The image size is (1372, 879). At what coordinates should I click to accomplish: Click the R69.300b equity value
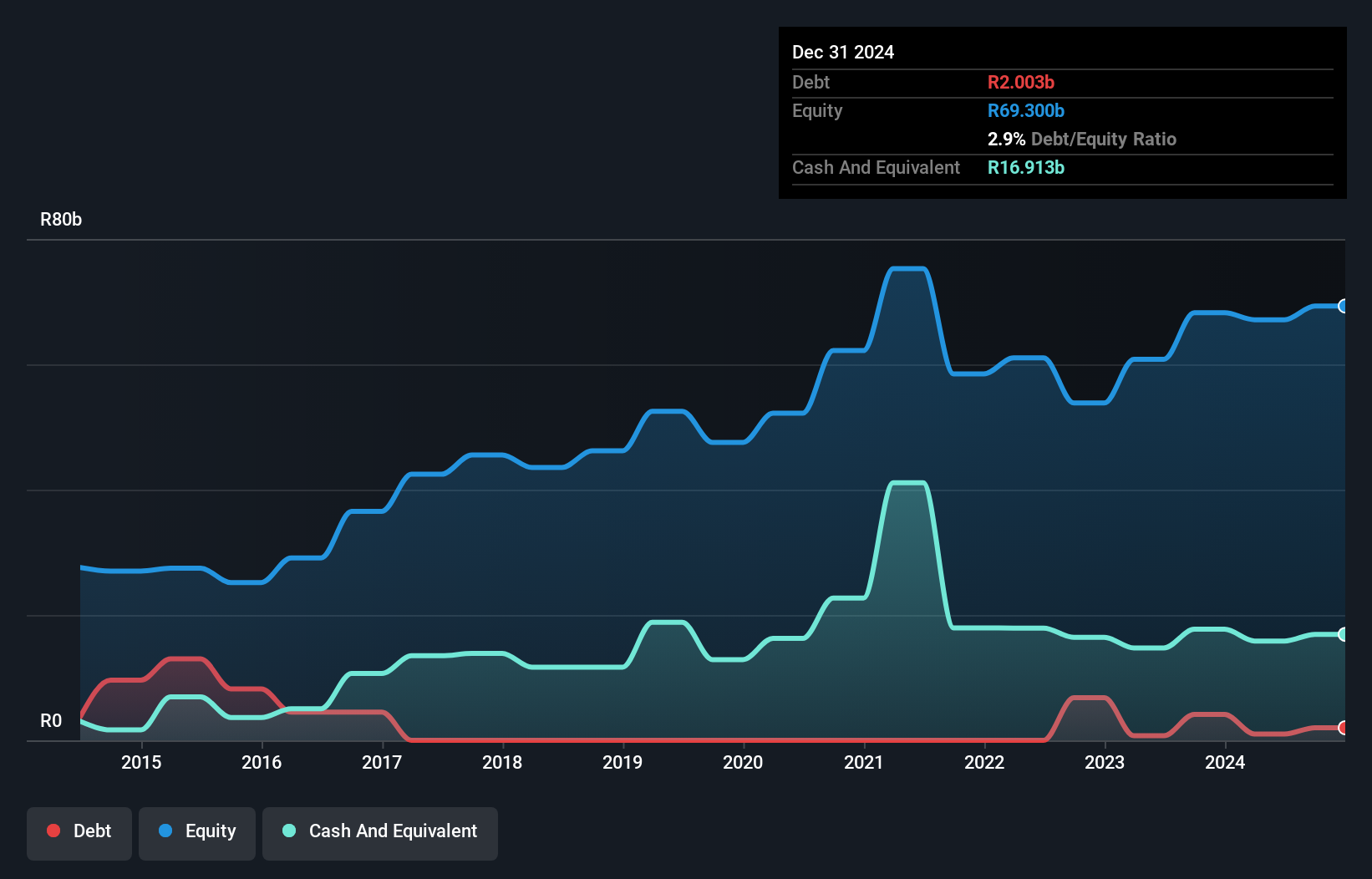point(1026,110)
